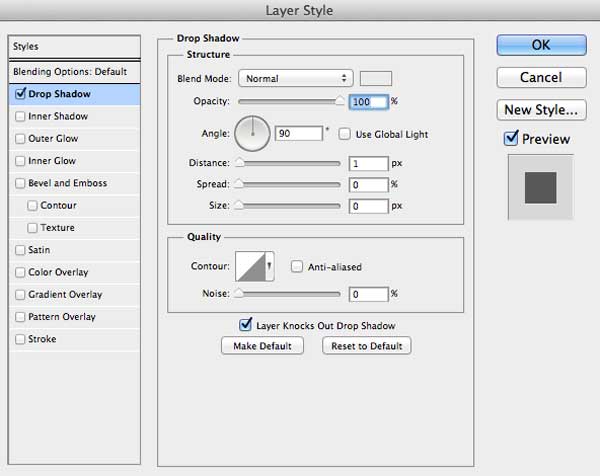The height and width of the screenshot is (476, 600).
Task: Uncheck Layer Knocks Out Drop Shadow
Action: [x=245, y=325]
